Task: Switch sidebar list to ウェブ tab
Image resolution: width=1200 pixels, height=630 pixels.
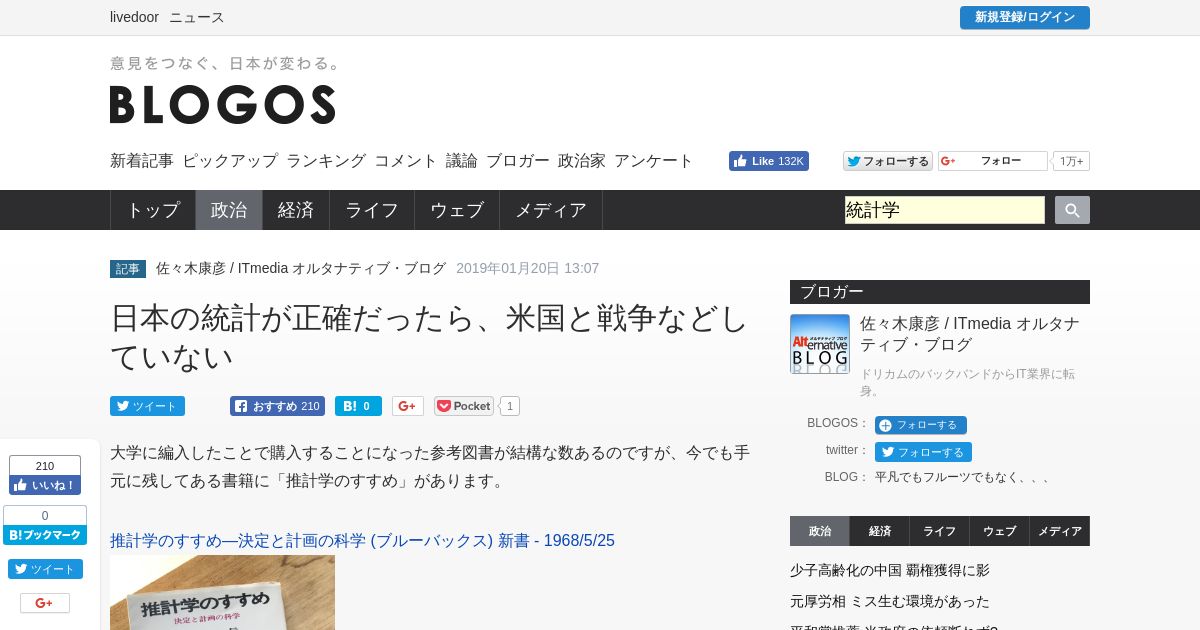Action: coord(1000,531)
